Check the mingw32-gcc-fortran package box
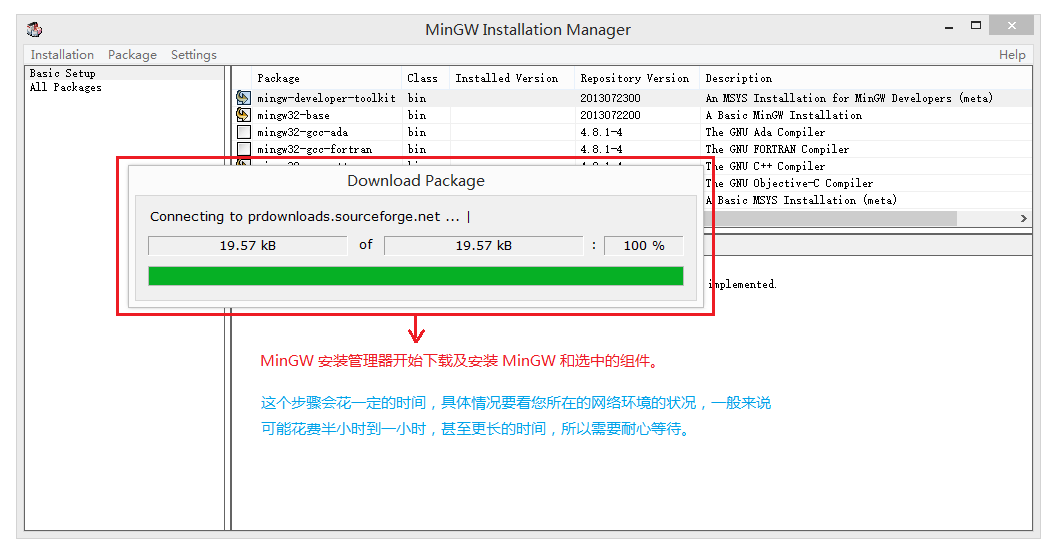 pyautogui.click(x=244, y=149)
